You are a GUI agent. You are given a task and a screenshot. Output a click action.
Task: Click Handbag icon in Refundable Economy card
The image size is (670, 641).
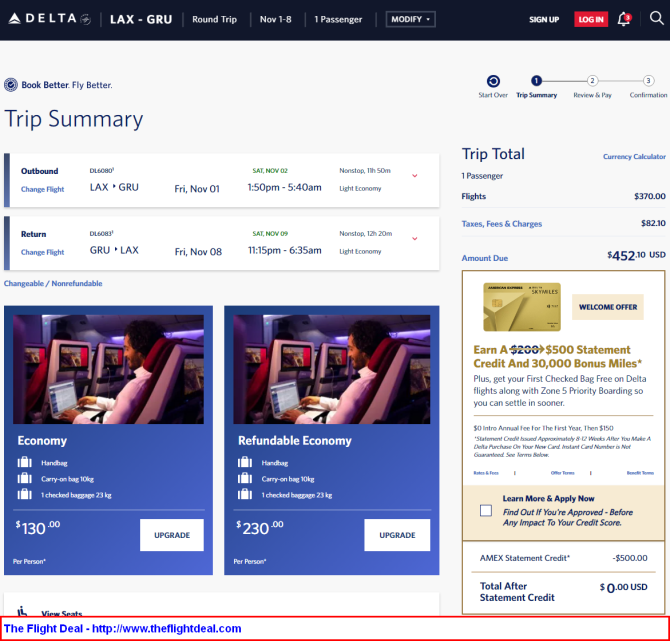click(x=245, y=462)
